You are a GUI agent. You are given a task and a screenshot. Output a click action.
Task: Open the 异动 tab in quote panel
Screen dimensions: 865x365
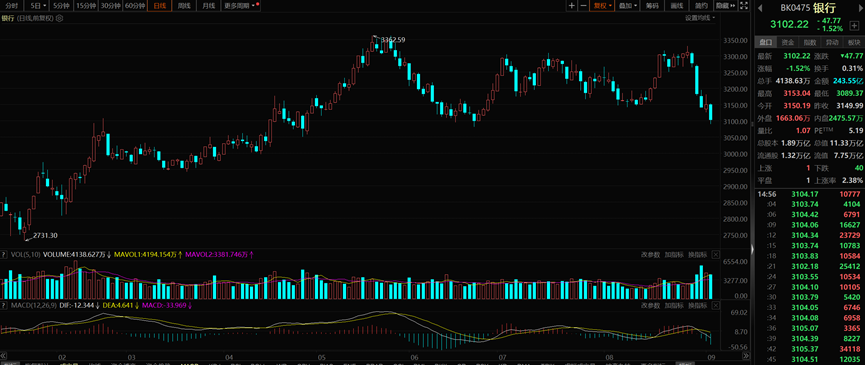tap(831, 42)
